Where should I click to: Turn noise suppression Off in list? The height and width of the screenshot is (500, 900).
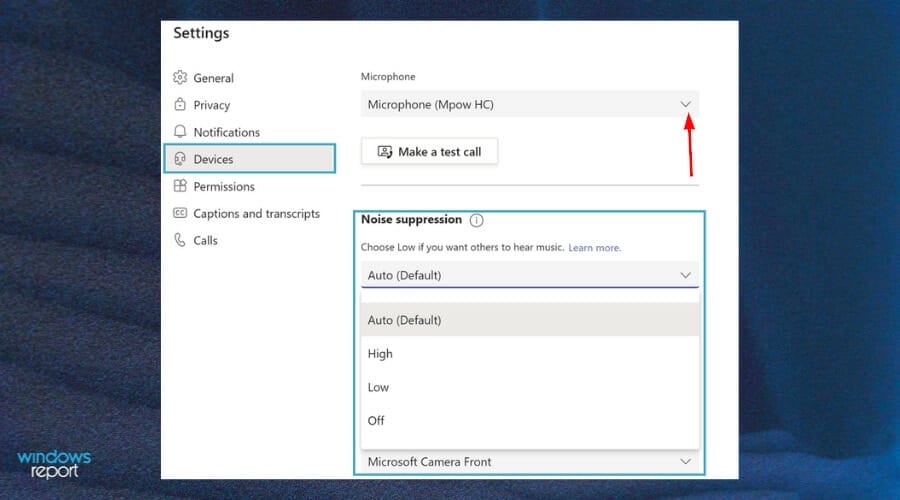click(x=530, y=420)
